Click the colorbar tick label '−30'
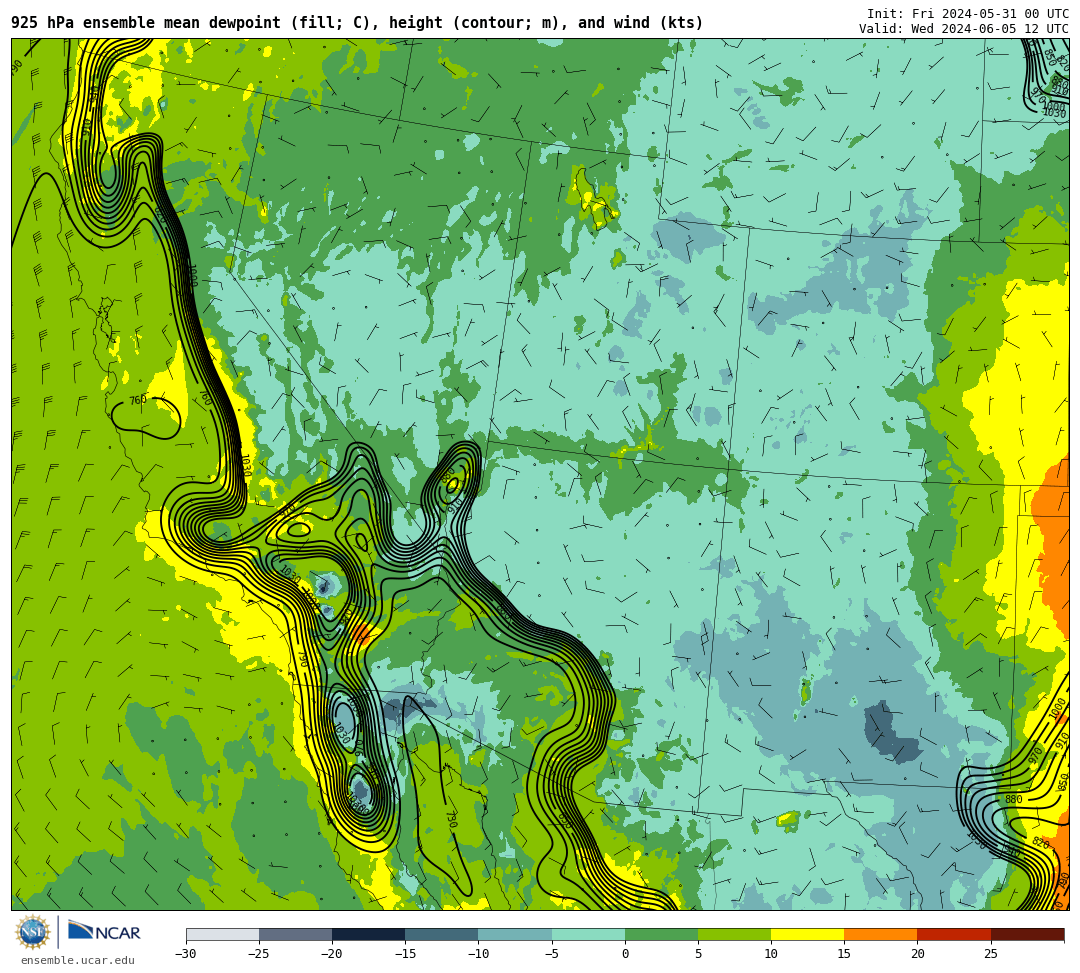The width and height of the screenshot is (1080, 973). pos(186,954)
